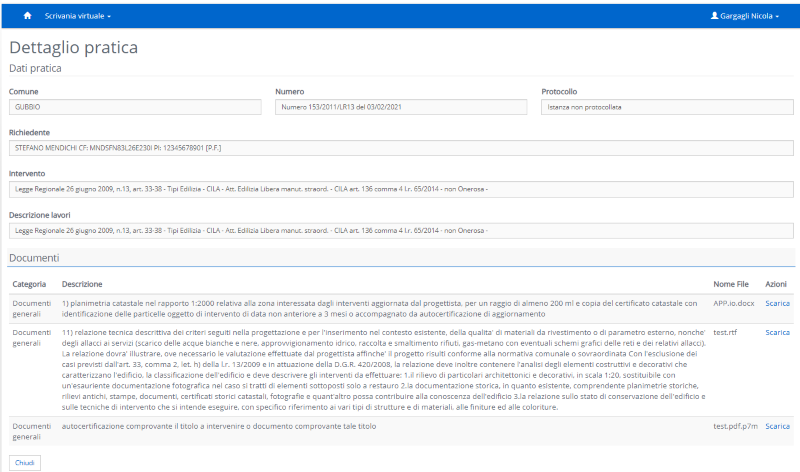Click the Descrizione column header
This screenshot has width=800, height=472.
[82, 284]
